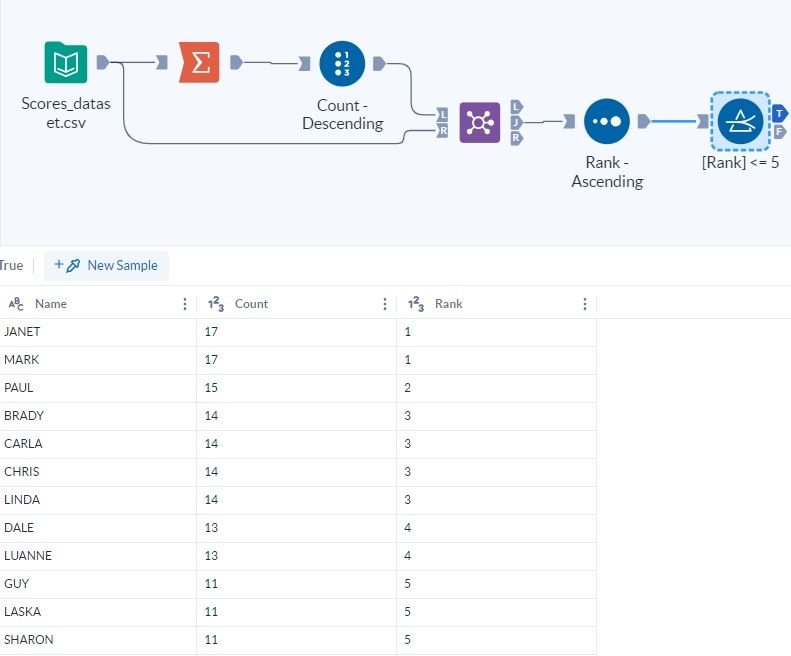Select the Count - Descending sort tool
Viewport: 791px width, 656px height.
point(342,63)
